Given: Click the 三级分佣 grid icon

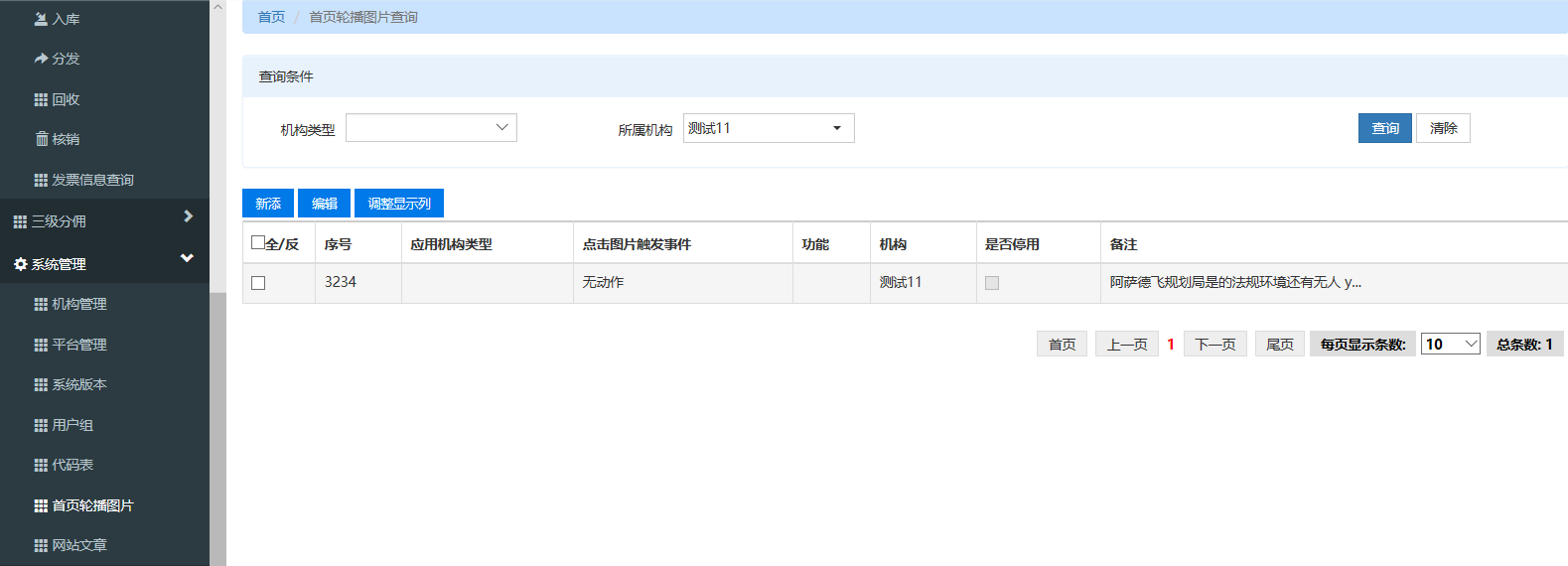Looking at the screenshot, I should pos(20,221).
